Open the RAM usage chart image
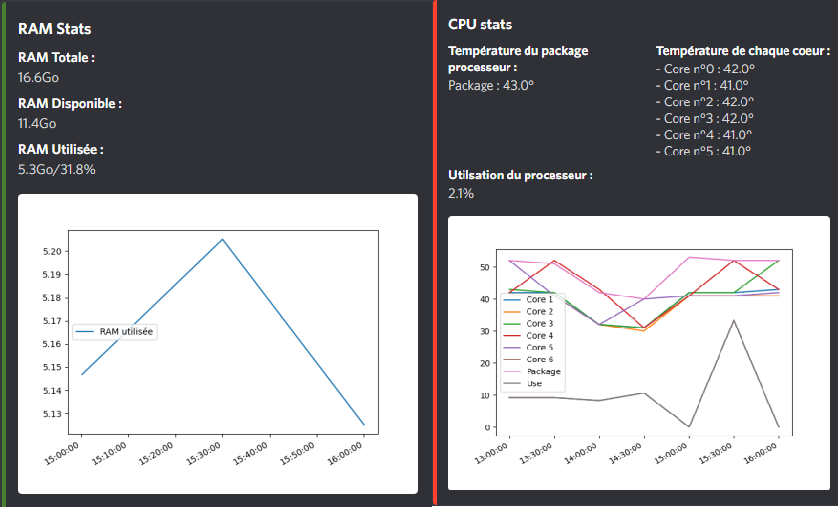 pos(217,343)
